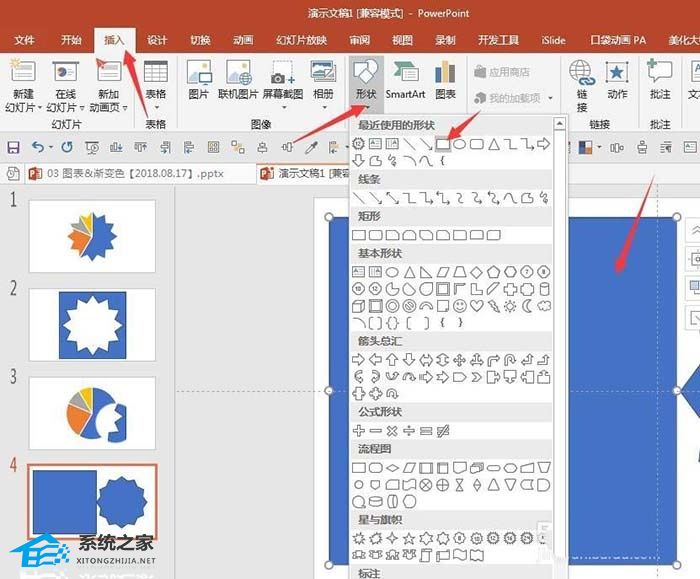Click the eyedropper tool icon
The image size is (700, 579).
coord(311,147)
